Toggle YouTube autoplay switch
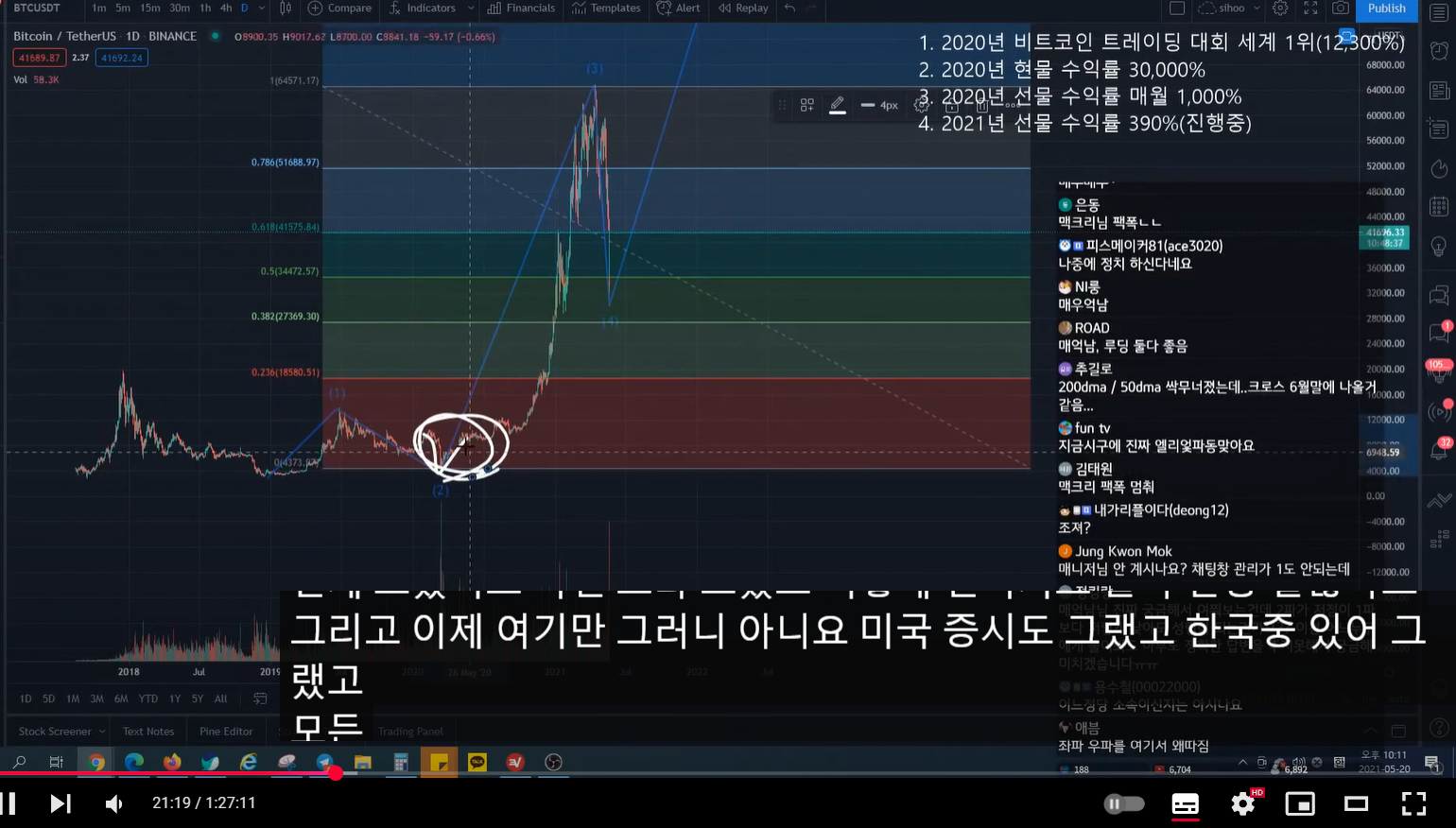1456x828 pixels. coord(1124,803)
